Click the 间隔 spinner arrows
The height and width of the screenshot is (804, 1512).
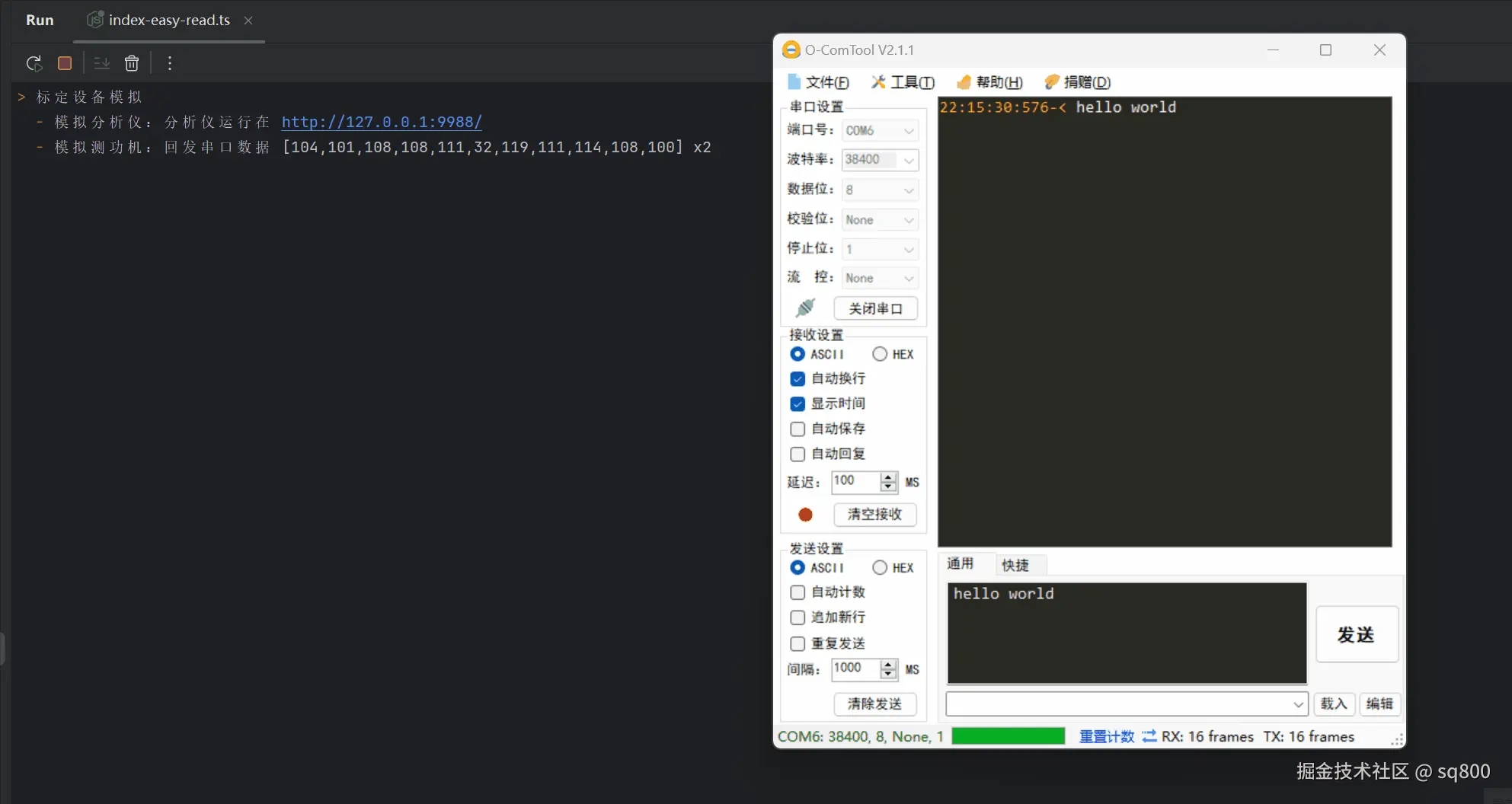tap(888, 669)
